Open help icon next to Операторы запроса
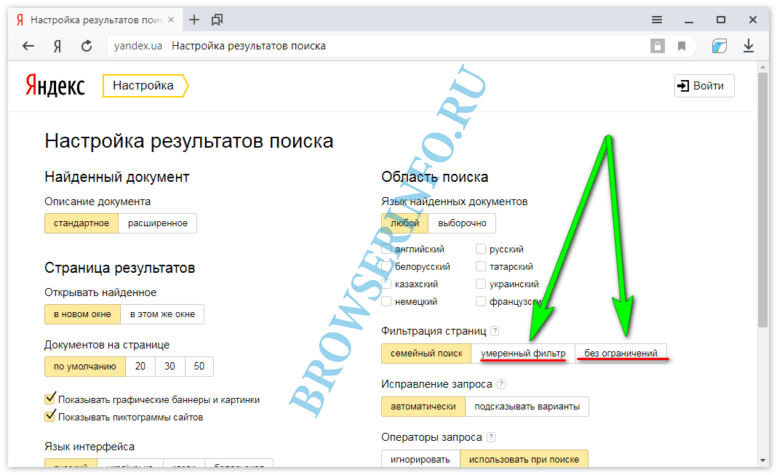The width and height of the screenshot is (777, 475). point(491,437)
